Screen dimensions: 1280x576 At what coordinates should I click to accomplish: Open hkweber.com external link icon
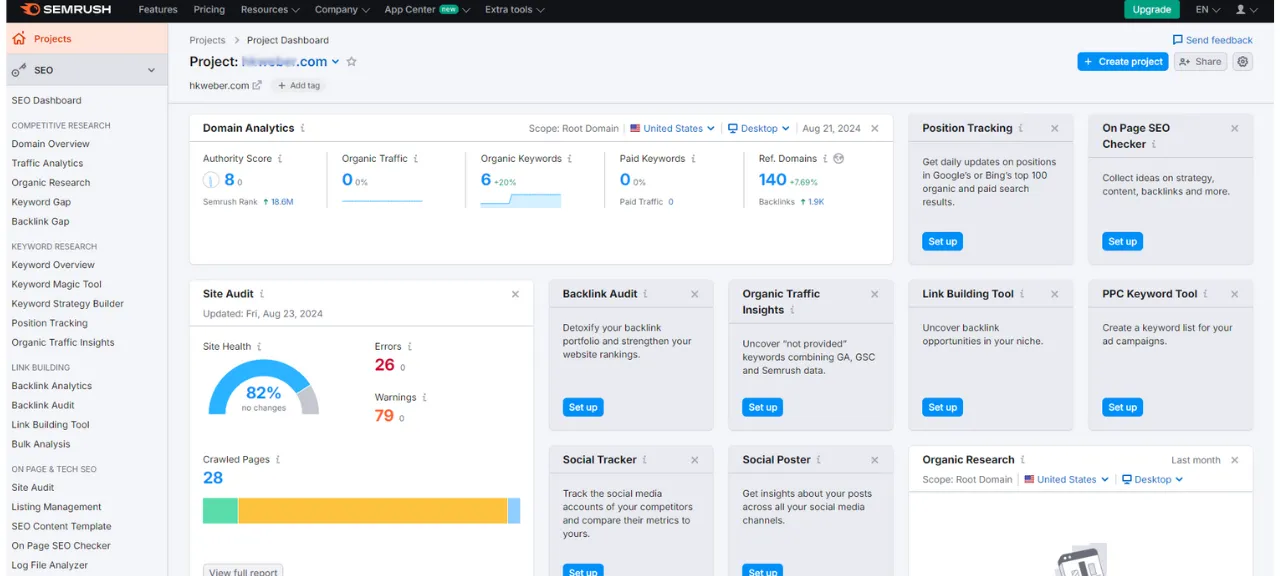(x=257, y=85)
